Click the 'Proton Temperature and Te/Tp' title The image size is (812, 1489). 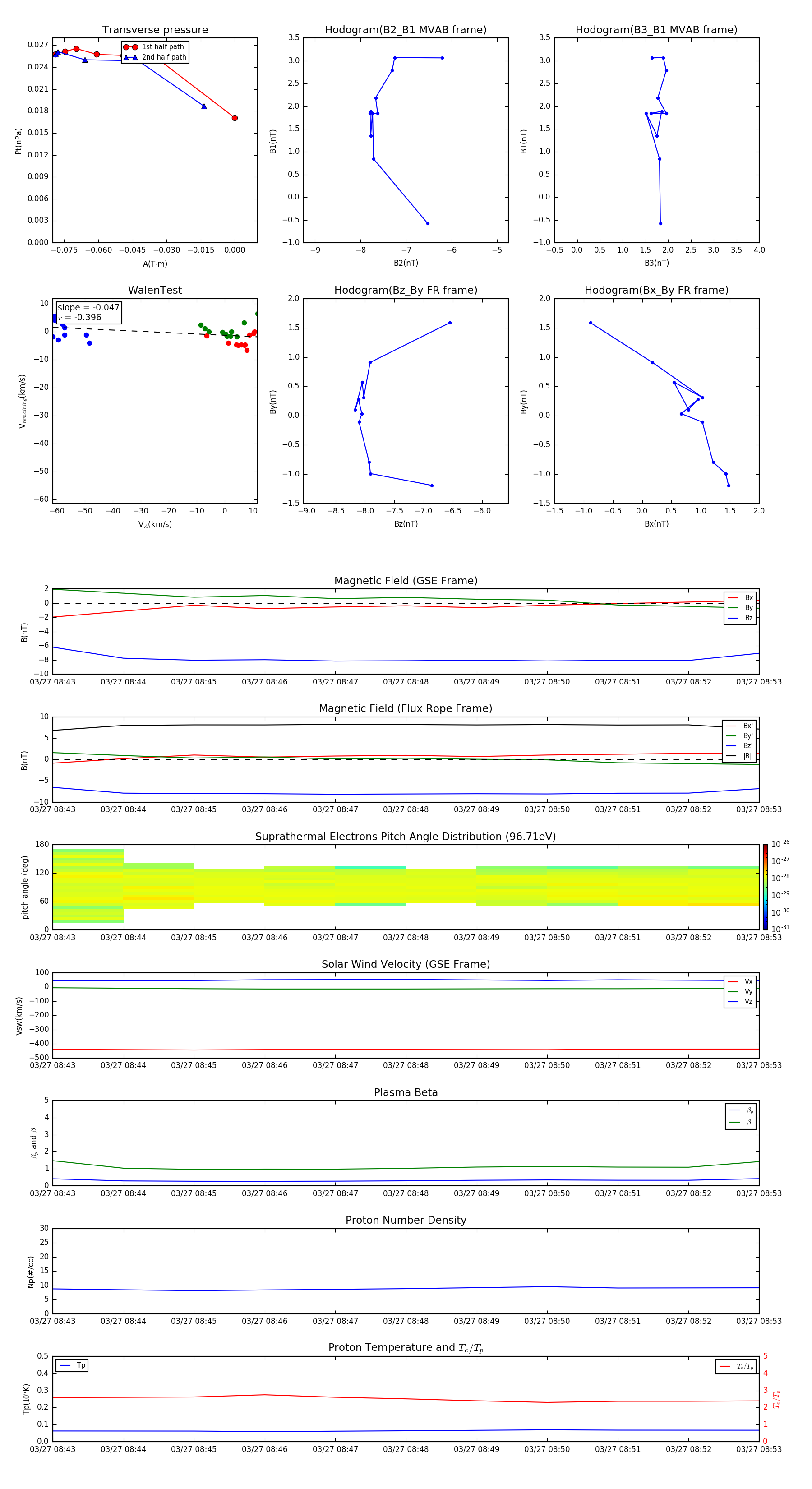[x=406, y=1348]
